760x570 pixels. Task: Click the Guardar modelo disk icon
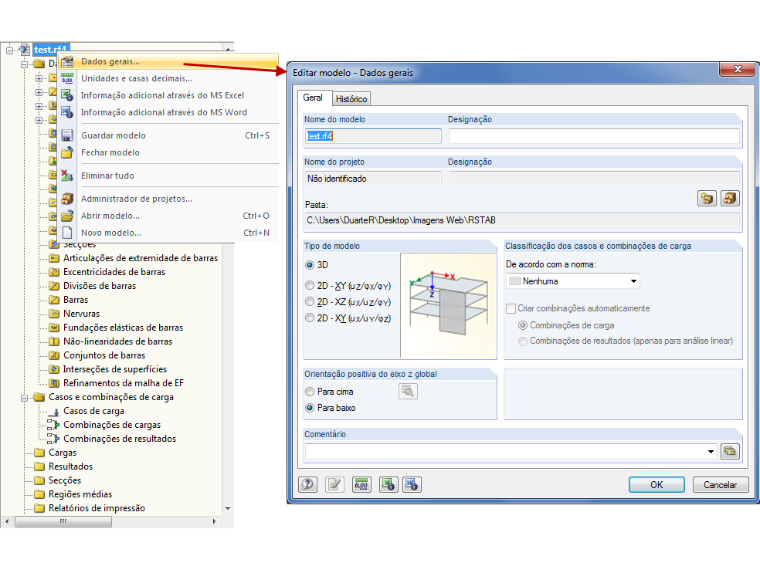(x=67, y=135)
